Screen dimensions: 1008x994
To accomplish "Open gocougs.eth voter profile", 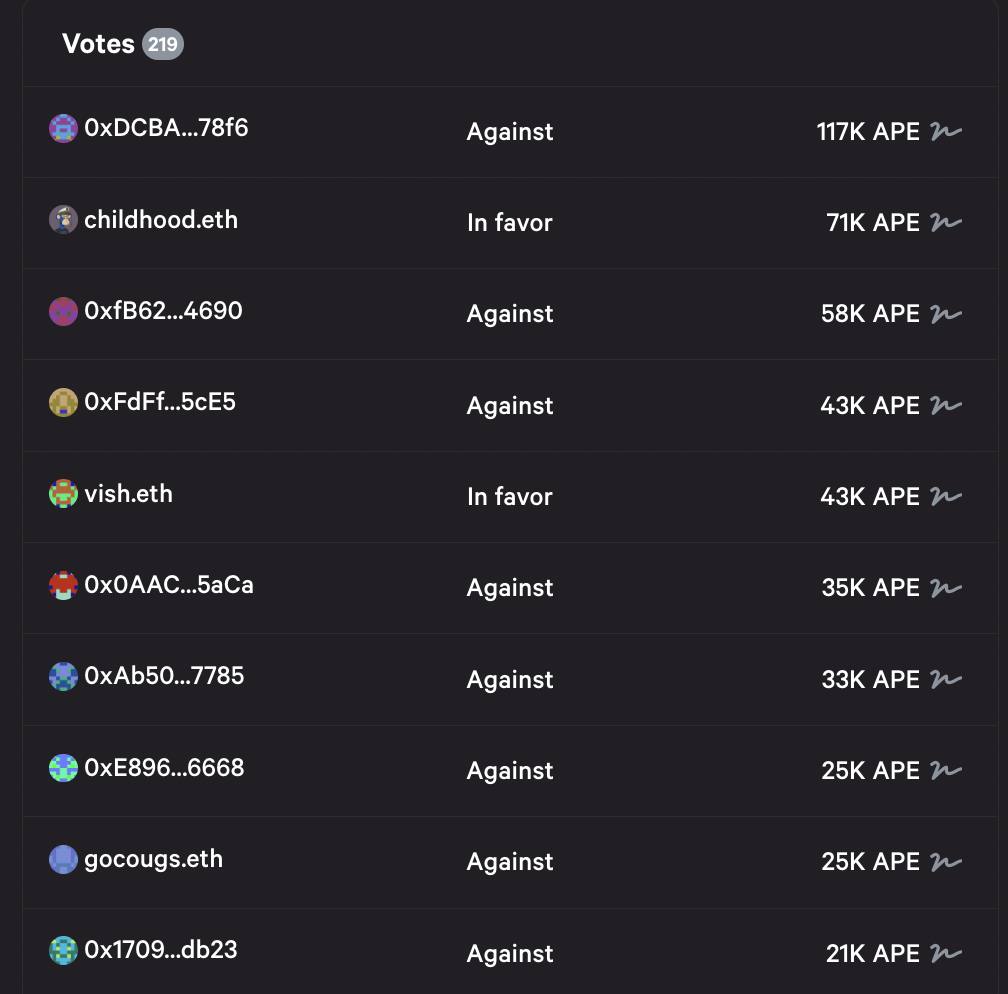I will [x=153, y=859].
